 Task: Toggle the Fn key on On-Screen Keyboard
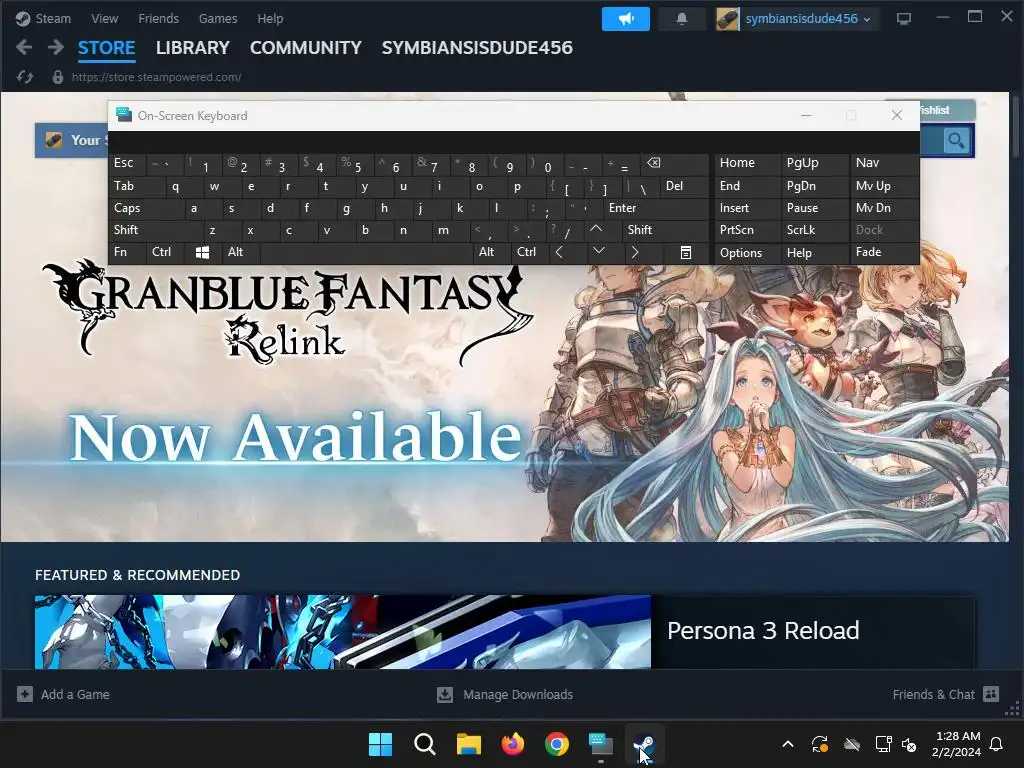(x=127, y=252)
